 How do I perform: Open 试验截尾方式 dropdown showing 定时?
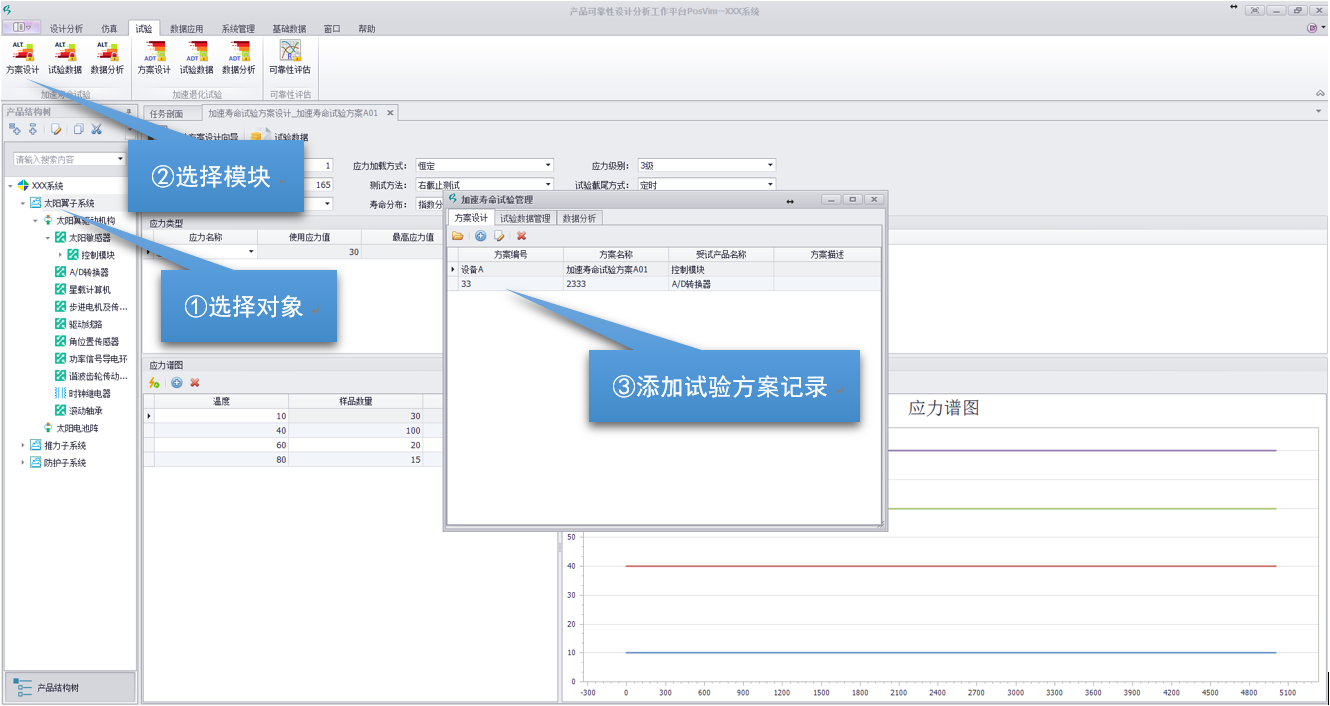coord(770,185)
